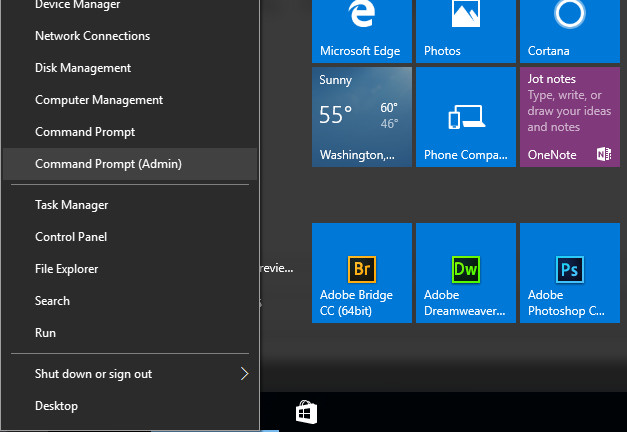Launch Adobe Bridge CC tile

(x=362, y=273)
